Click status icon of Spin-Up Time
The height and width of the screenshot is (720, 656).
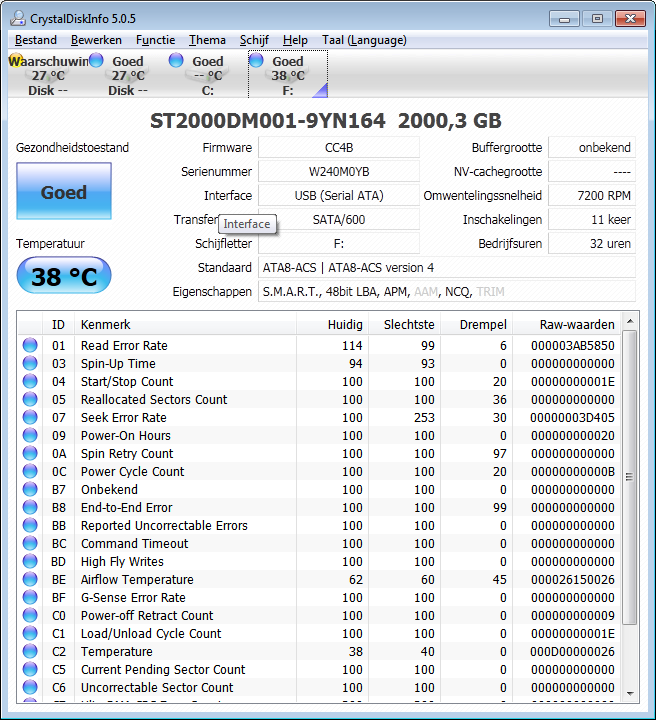pyautogui.click(x=30, y=363)
